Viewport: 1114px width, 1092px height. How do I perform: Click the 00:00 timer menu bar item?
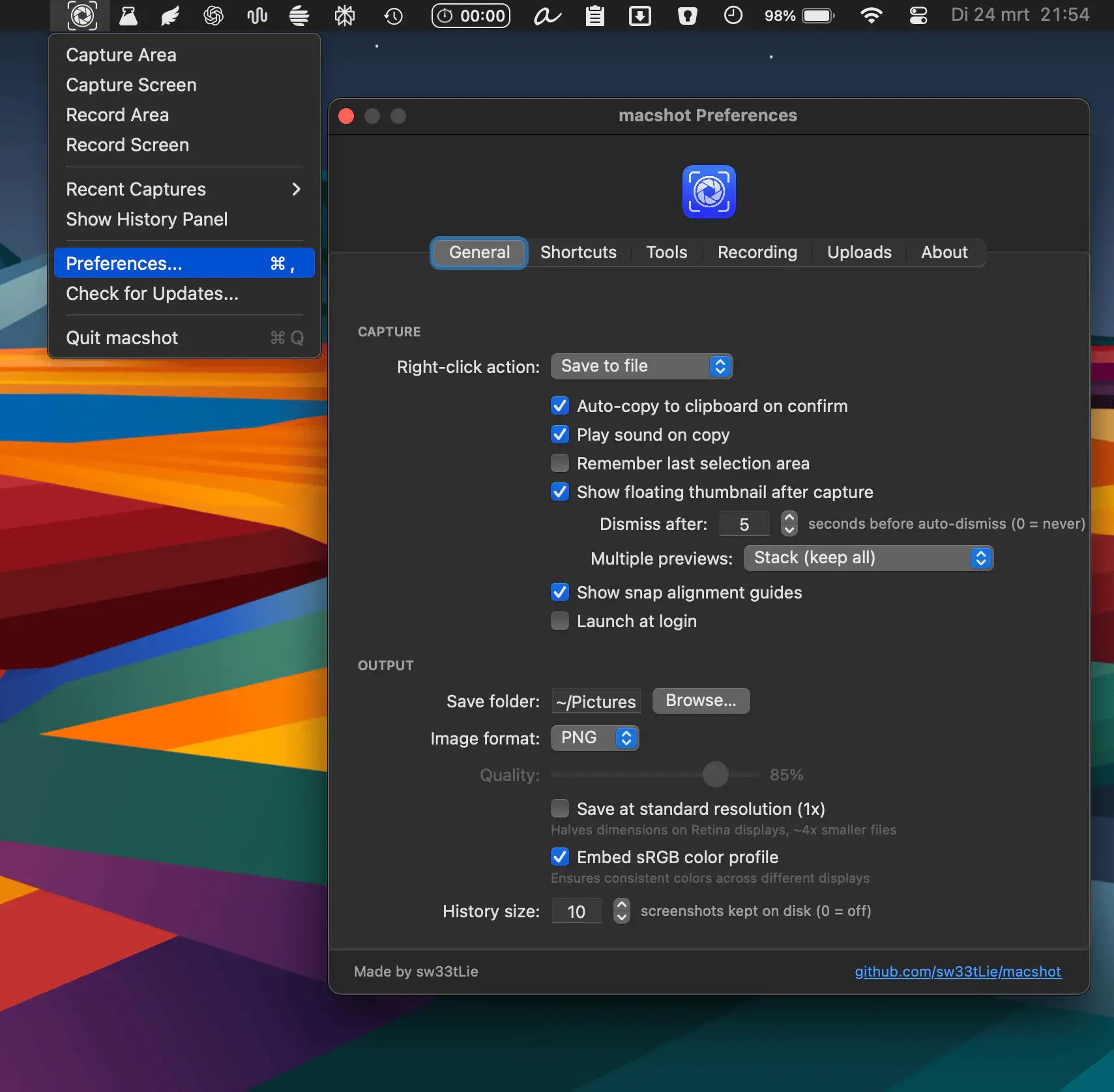pyautogui.click(x=471, y=16)
